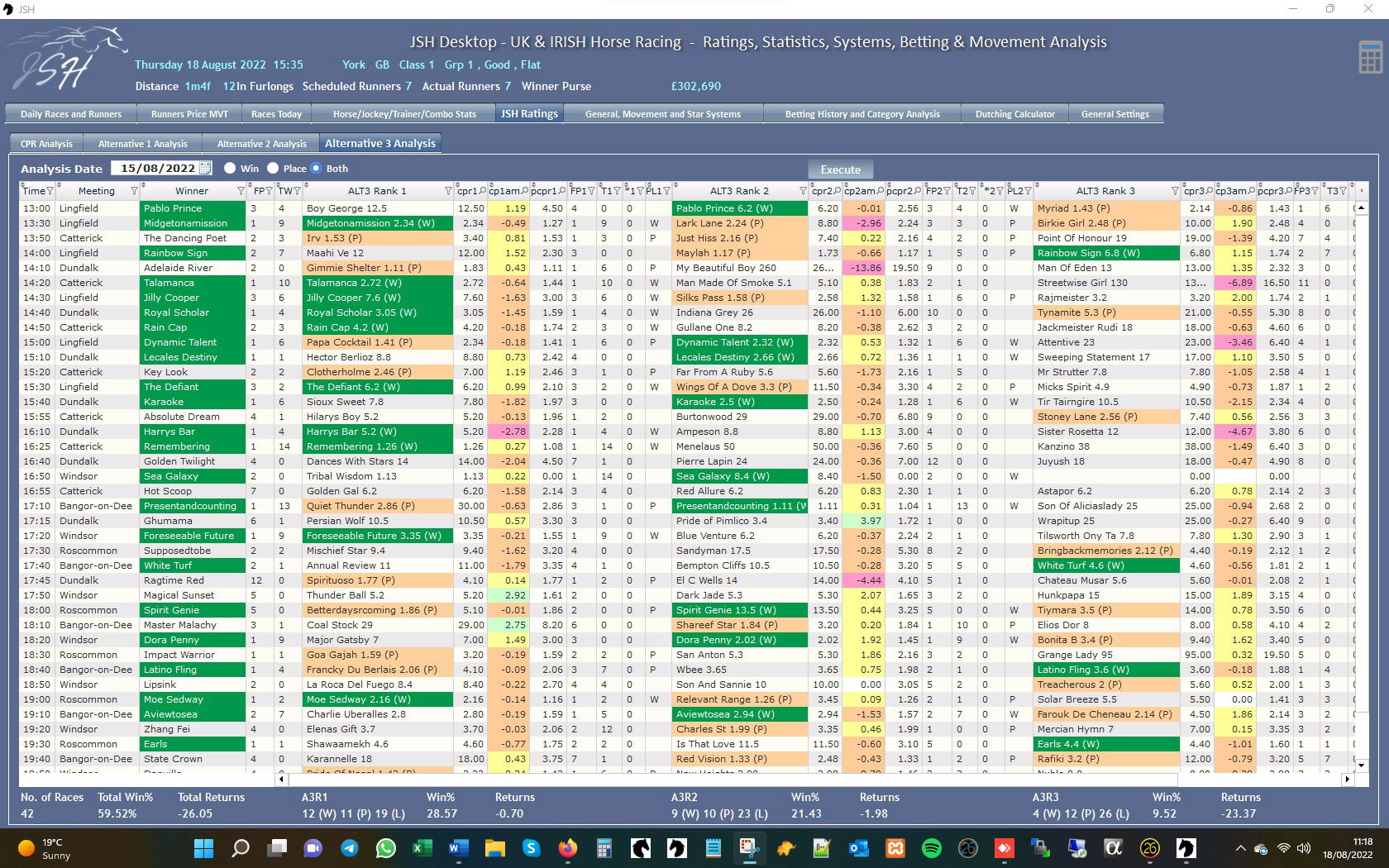Image resolution: width=1389 pixels, height=868 pixels.
Task: Switch to the CPR Analysis sub-tab
Action: click(46, 144)
